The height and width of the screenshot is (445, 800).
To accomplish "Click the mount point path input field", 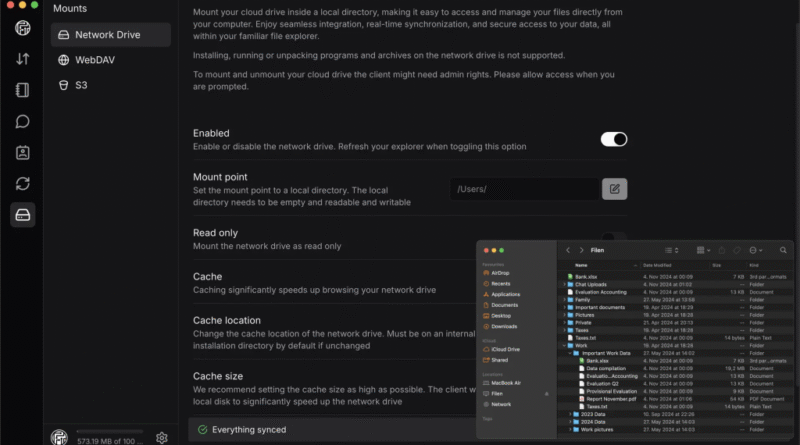I will [x=524, y=189].
